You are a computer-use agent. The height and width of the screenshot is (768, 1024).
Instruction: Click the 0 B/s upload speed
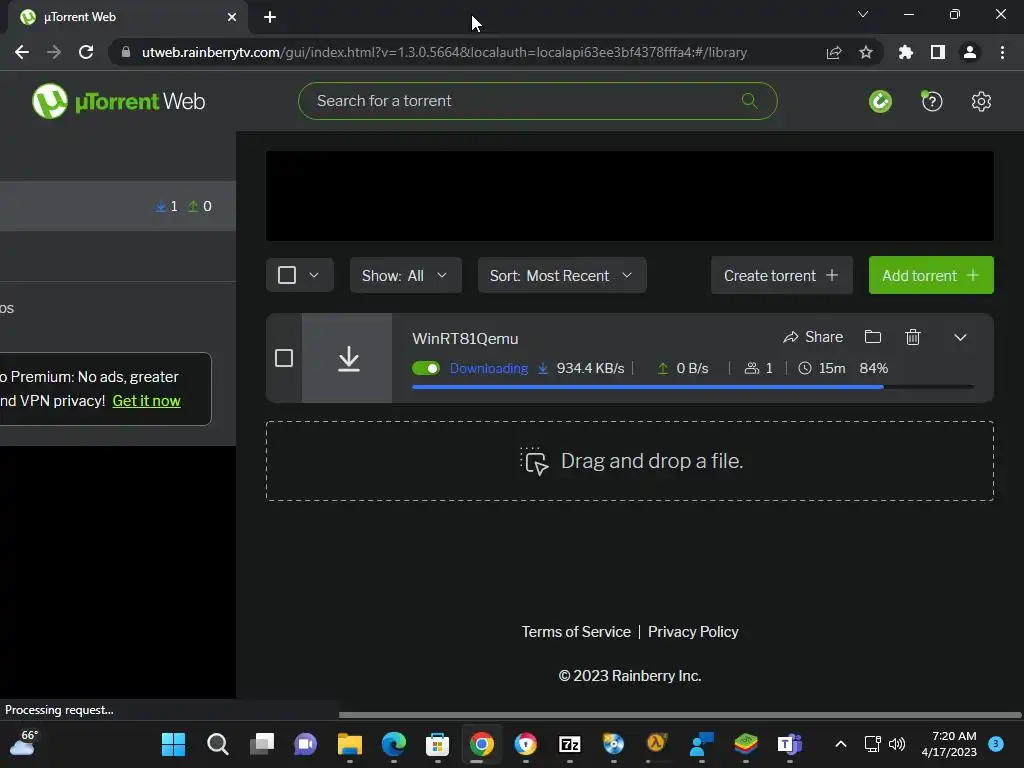(x=692, y=368)
